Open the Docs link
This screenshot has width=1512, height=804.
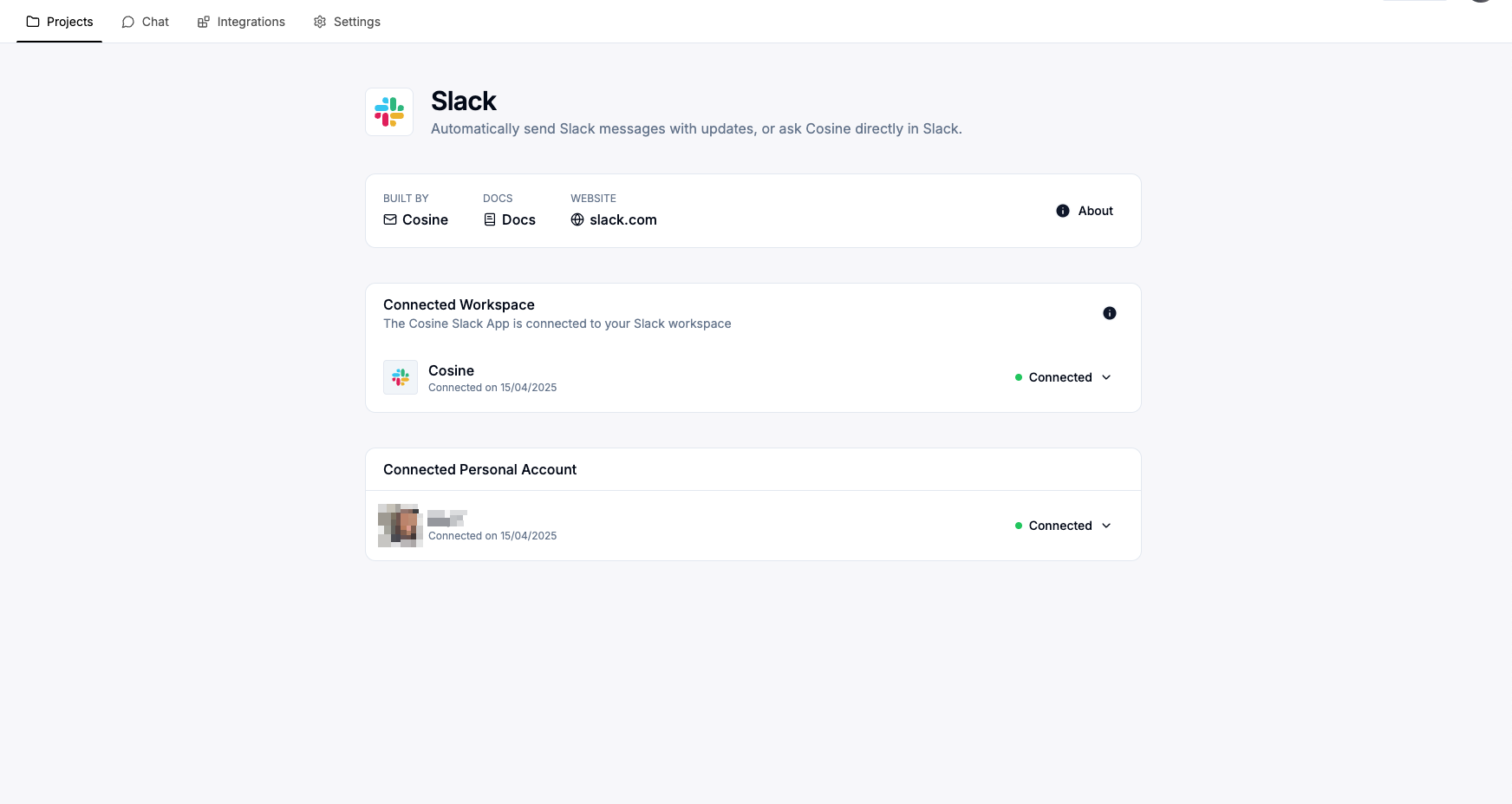point(518,219)
